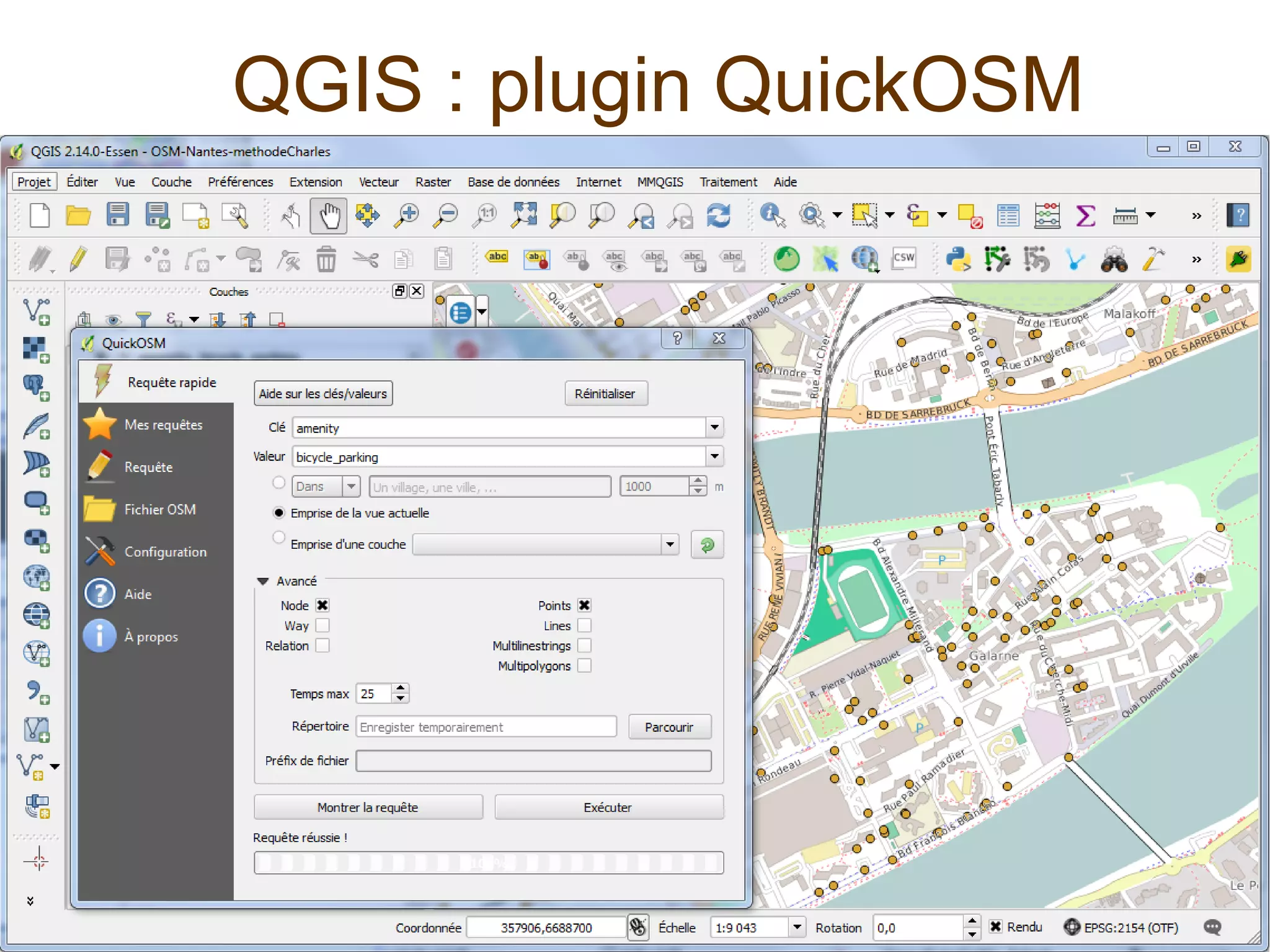Click the Exécuter button
The height and width of the screenshot is (952, 1270).
tap(608, 807)
